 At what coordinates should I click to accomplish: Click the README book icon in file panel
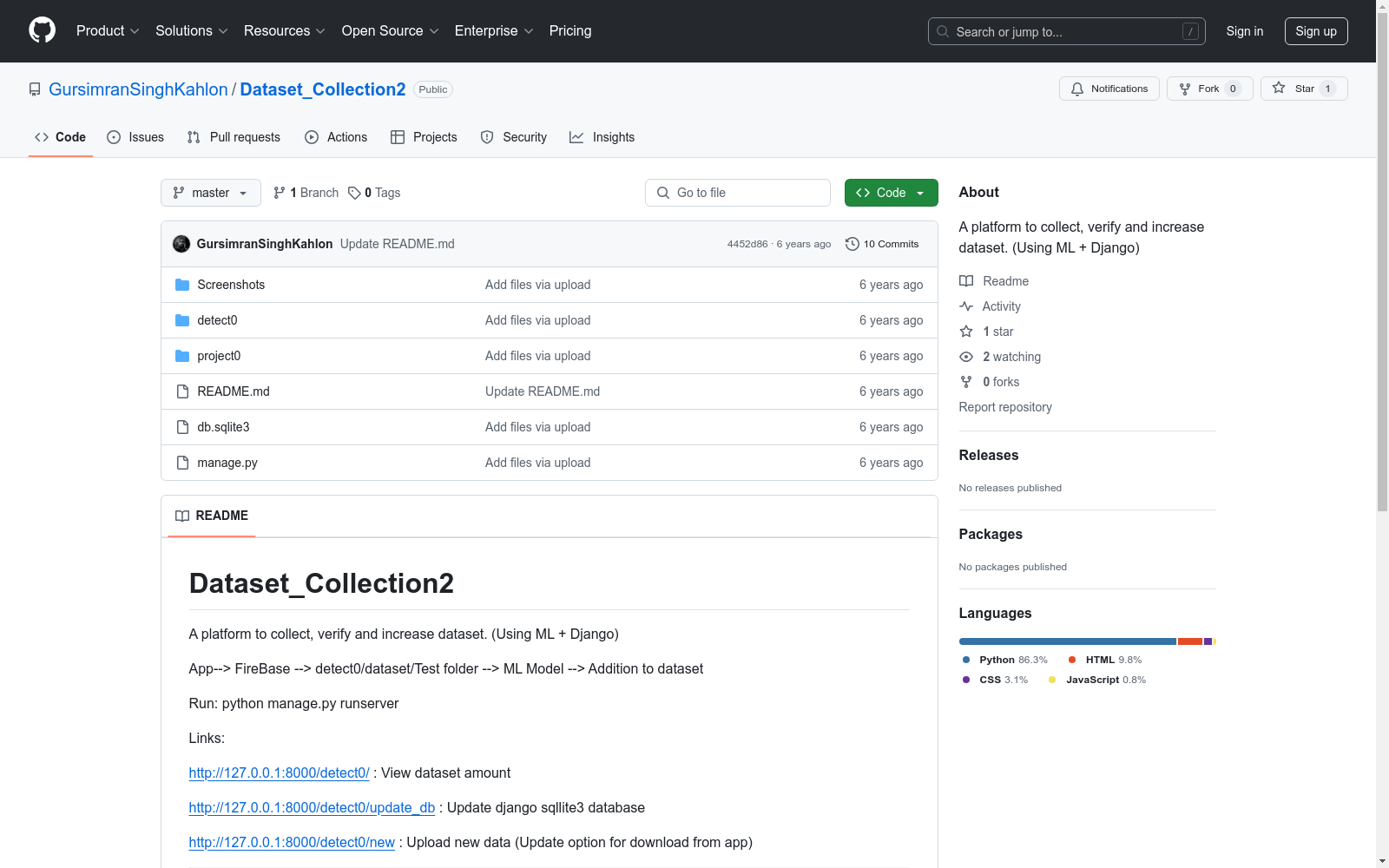click(x=182, y=516)
